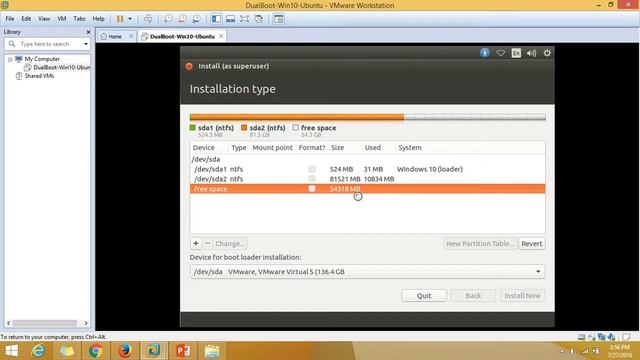640x360 pixels.
Task: Click the Device column header
Action: coord(204,148)
